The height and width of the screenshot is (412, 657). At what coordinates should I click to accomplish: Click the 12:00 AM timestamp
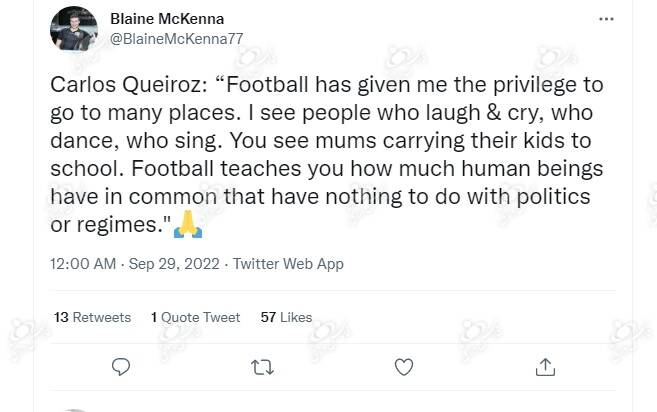[83, 264]
